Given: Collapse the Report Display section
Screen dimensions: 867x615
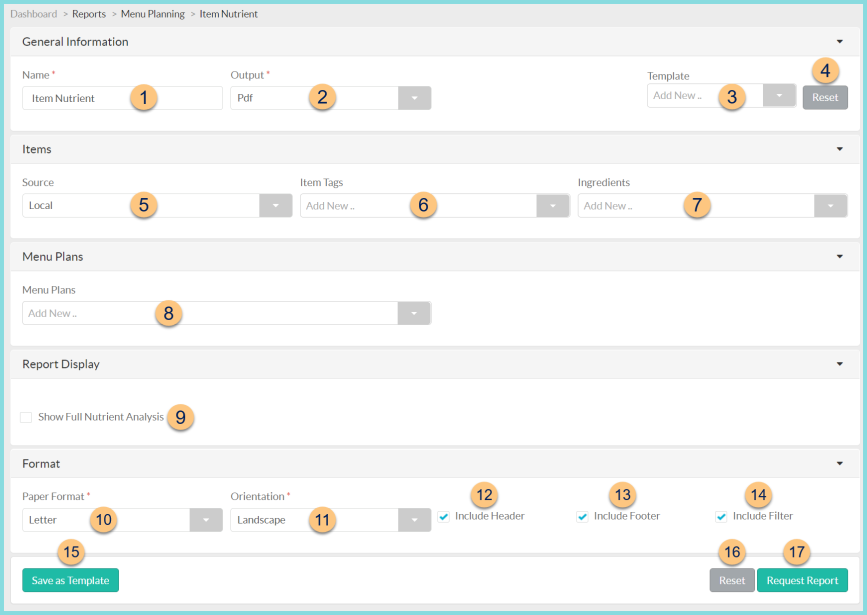Looking at the screenshot, I should point(841,363).
